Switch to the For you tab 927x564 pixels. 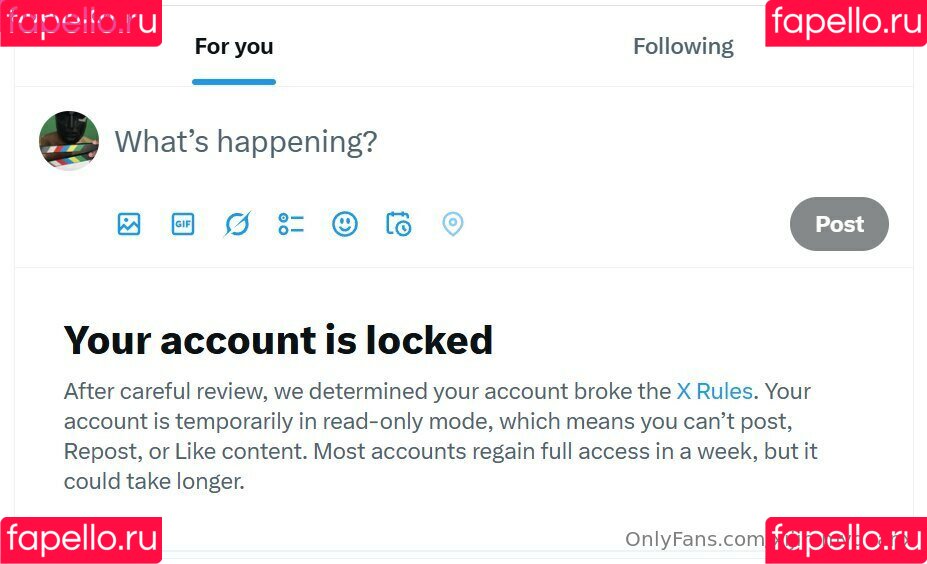pyautogui.click(x=234, y=47)
